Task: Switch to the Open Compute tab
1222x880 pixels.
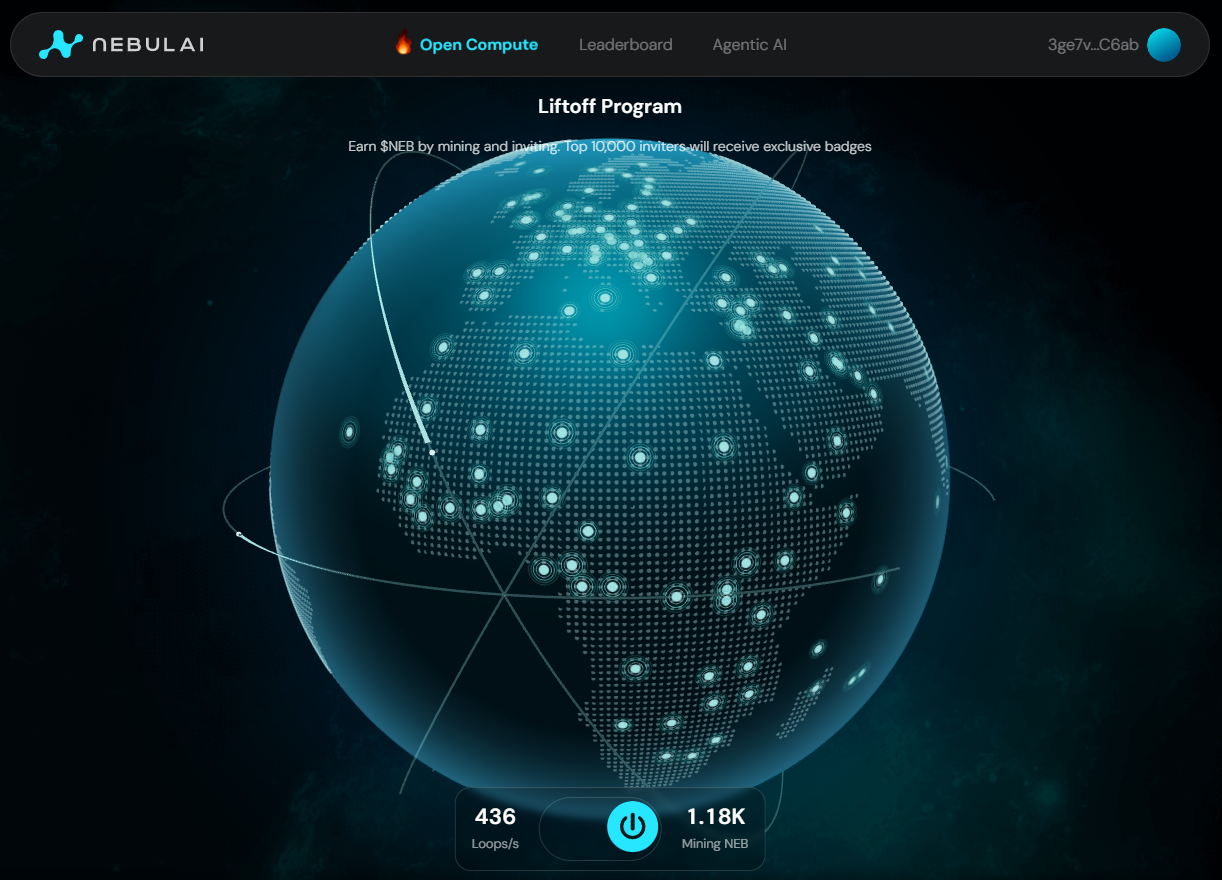Action: click(x=478, y=45)
